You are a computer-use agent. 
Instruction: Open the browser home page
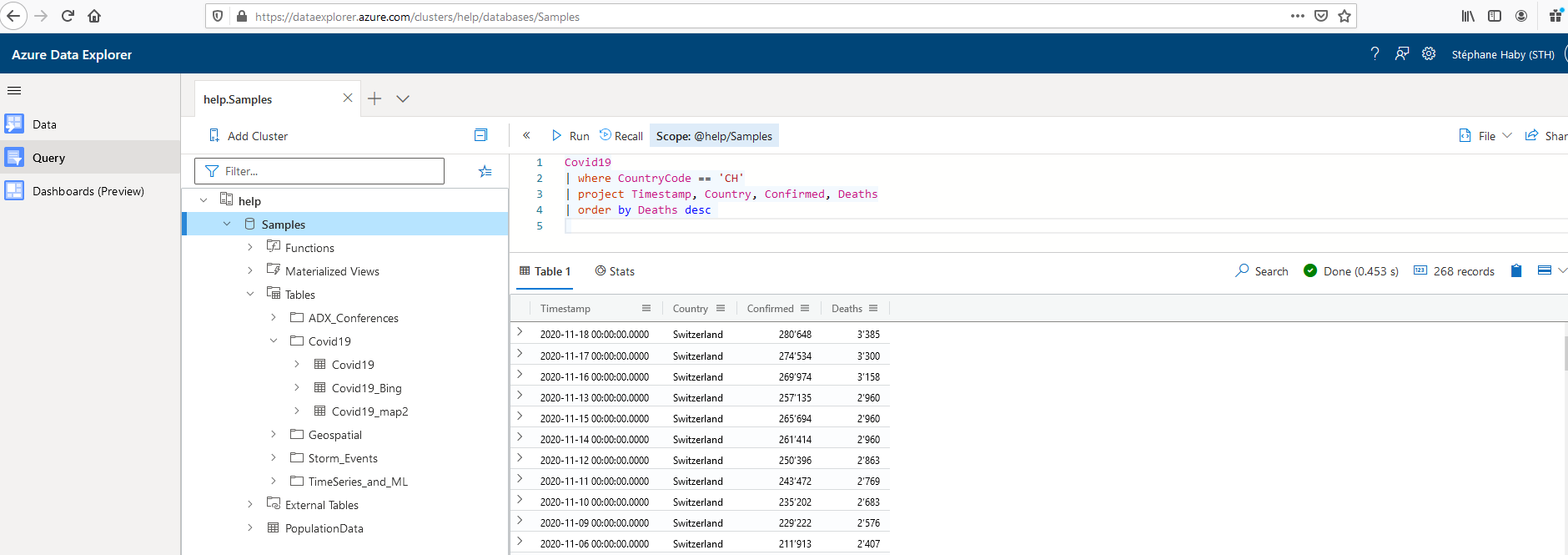pyautogui.click(x=94, y=16)
